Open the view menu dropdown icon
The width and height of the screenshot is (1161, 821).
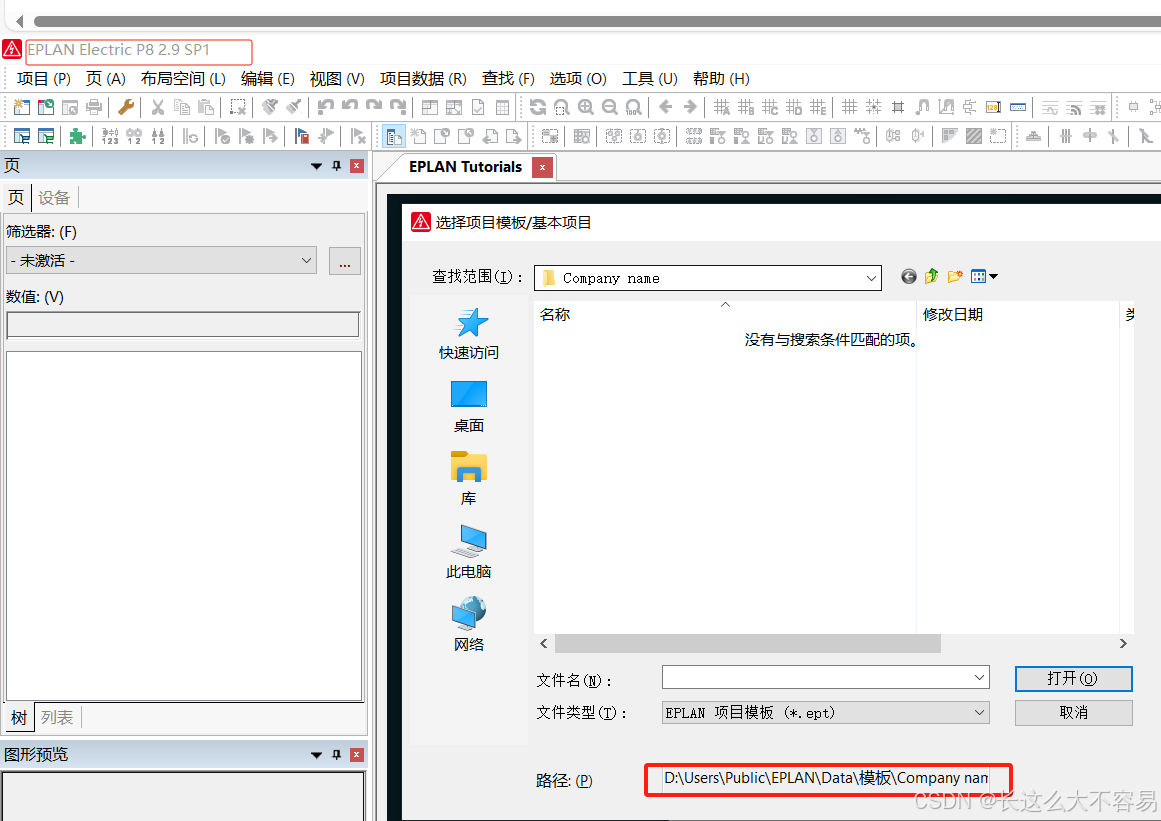(x=984, y=277)
